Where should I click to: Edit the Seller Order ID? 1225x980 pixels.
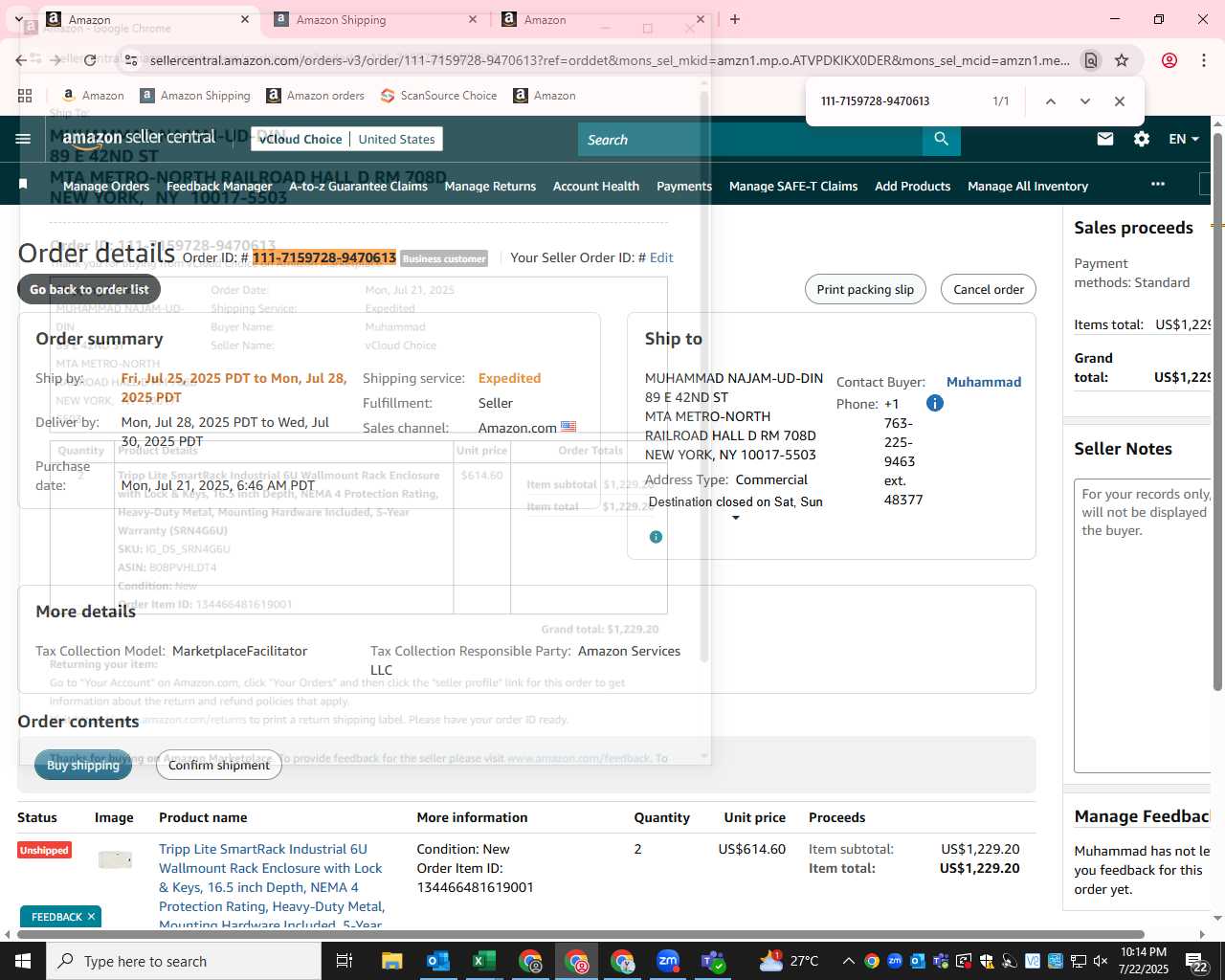pos(661,257)
